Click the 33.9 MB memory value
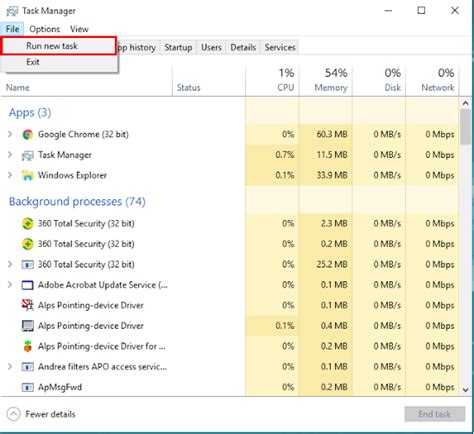This screenshot has width=474, height=434. 332,175
